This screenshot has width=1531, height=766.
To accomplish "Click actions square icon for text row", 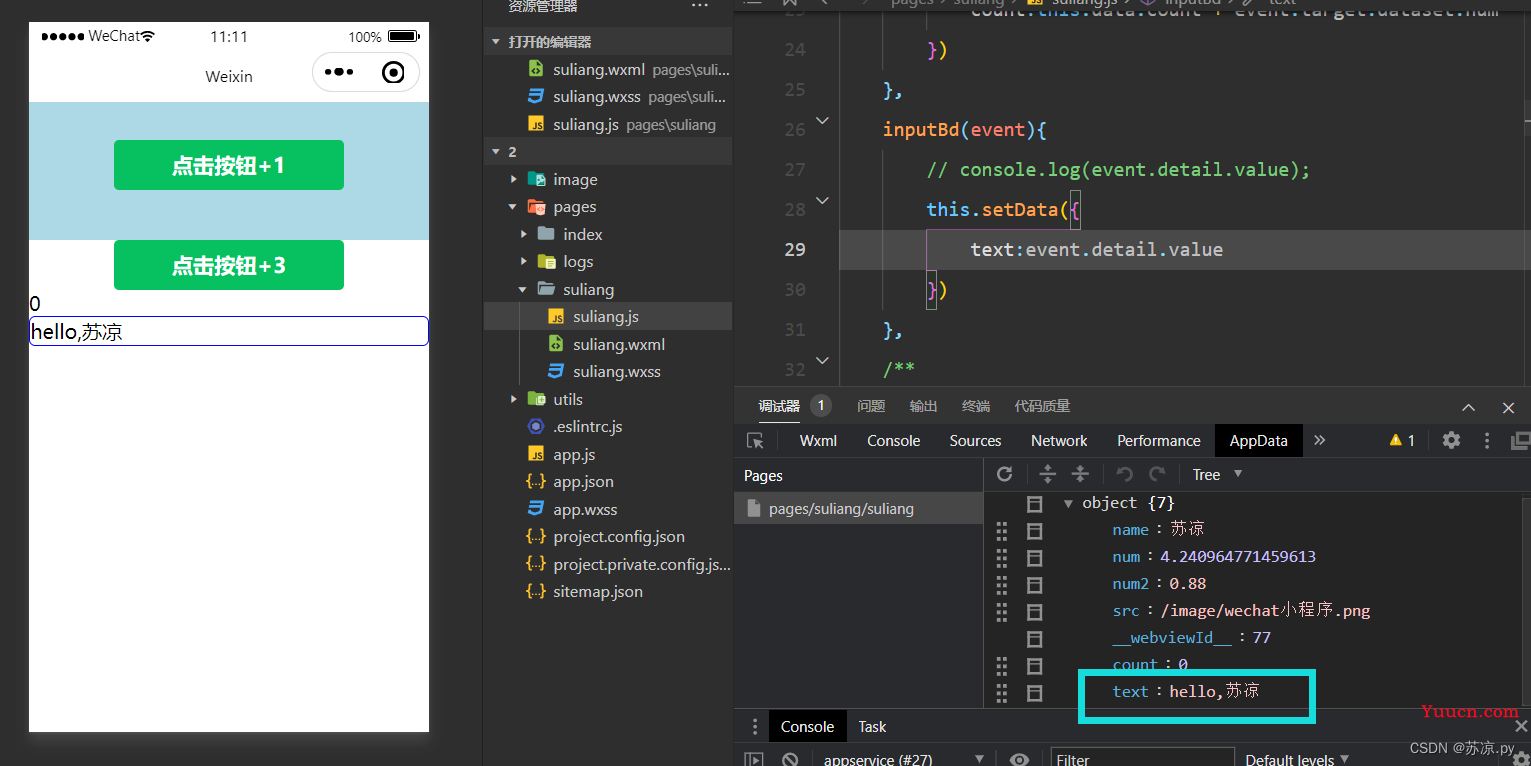I will click(1035, 692).
